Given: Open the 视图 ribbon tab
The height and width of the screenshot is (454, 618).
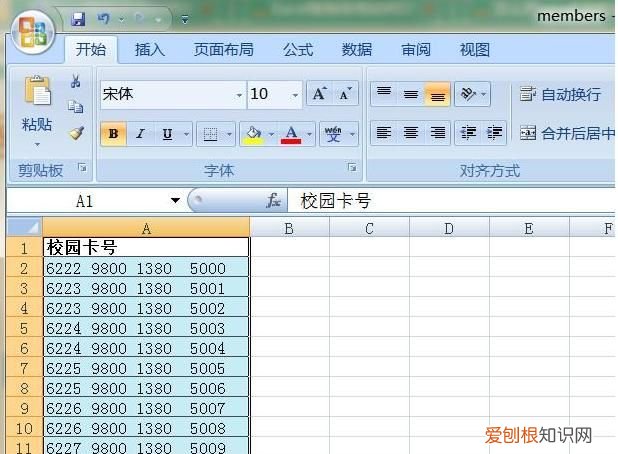Looking at the screenshot, I should click(475, 50).
